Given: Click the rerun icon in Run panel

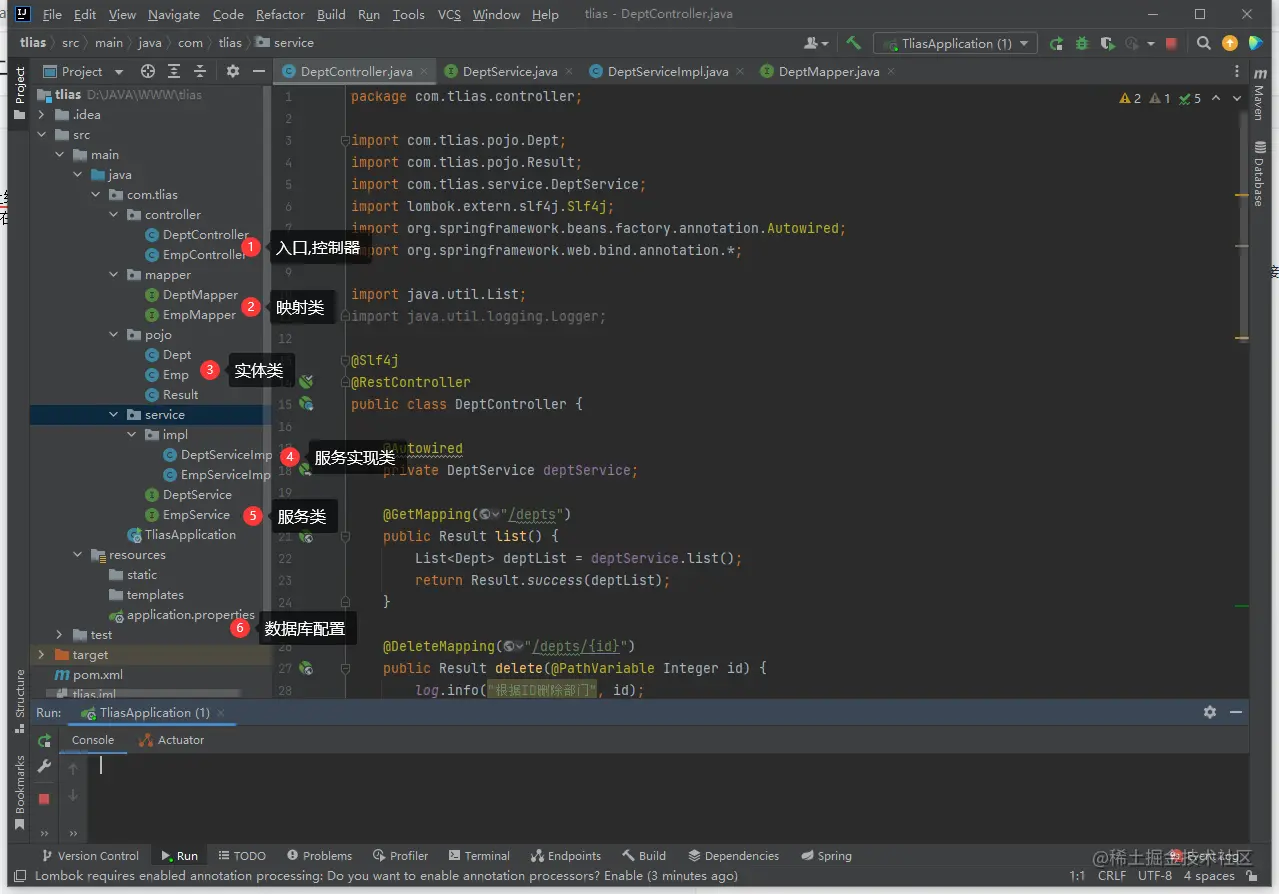Looking at the screenshot, I should click(x=44, y=741).
